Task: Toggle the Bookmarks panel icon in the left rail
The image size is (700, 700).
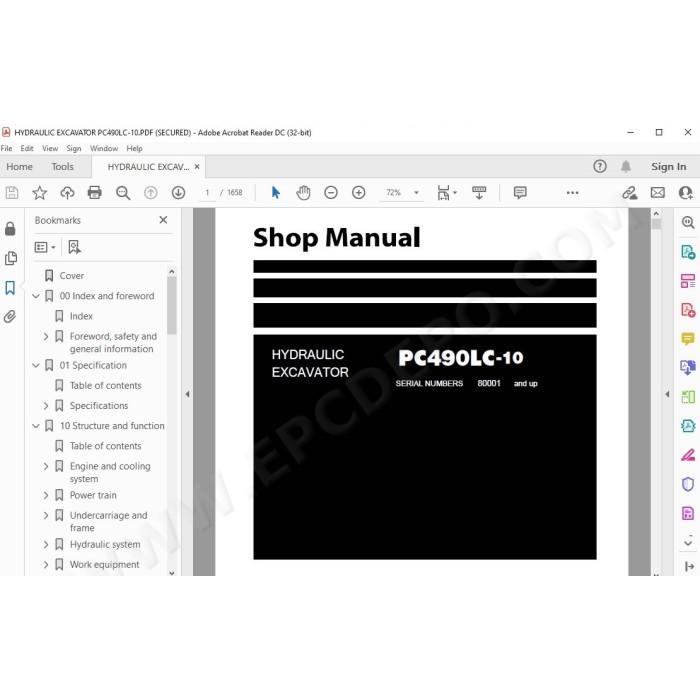Action: (x=10, y=288)
